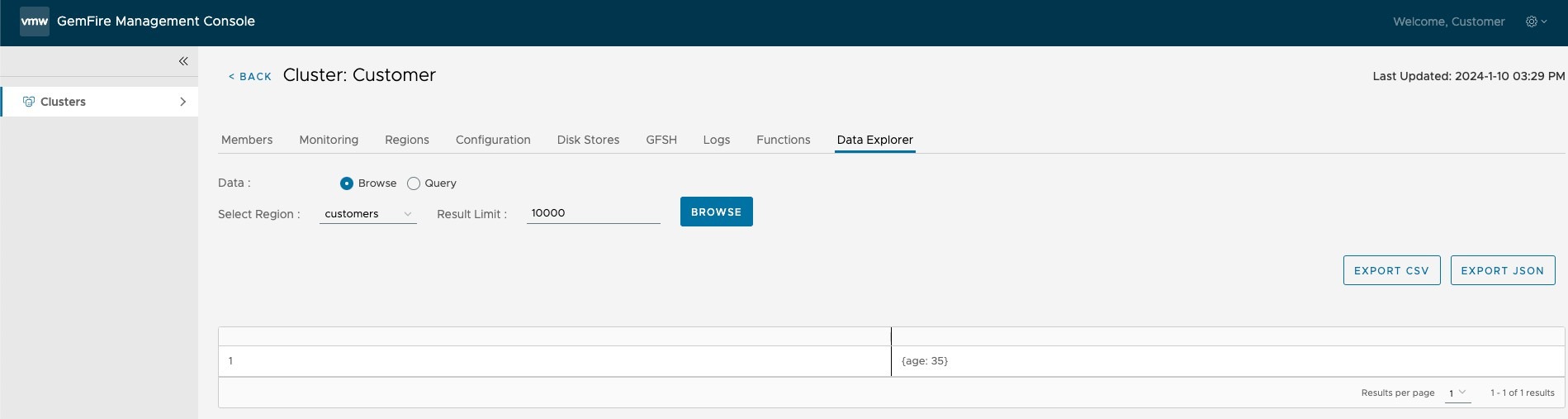Click the Last Updated timestamp
1568x419 pixels.
point(1469,76)
